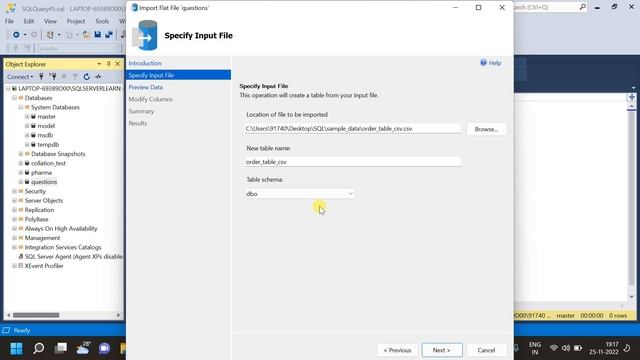
Task: Click the volume tray icon
Action: [566, 348]
